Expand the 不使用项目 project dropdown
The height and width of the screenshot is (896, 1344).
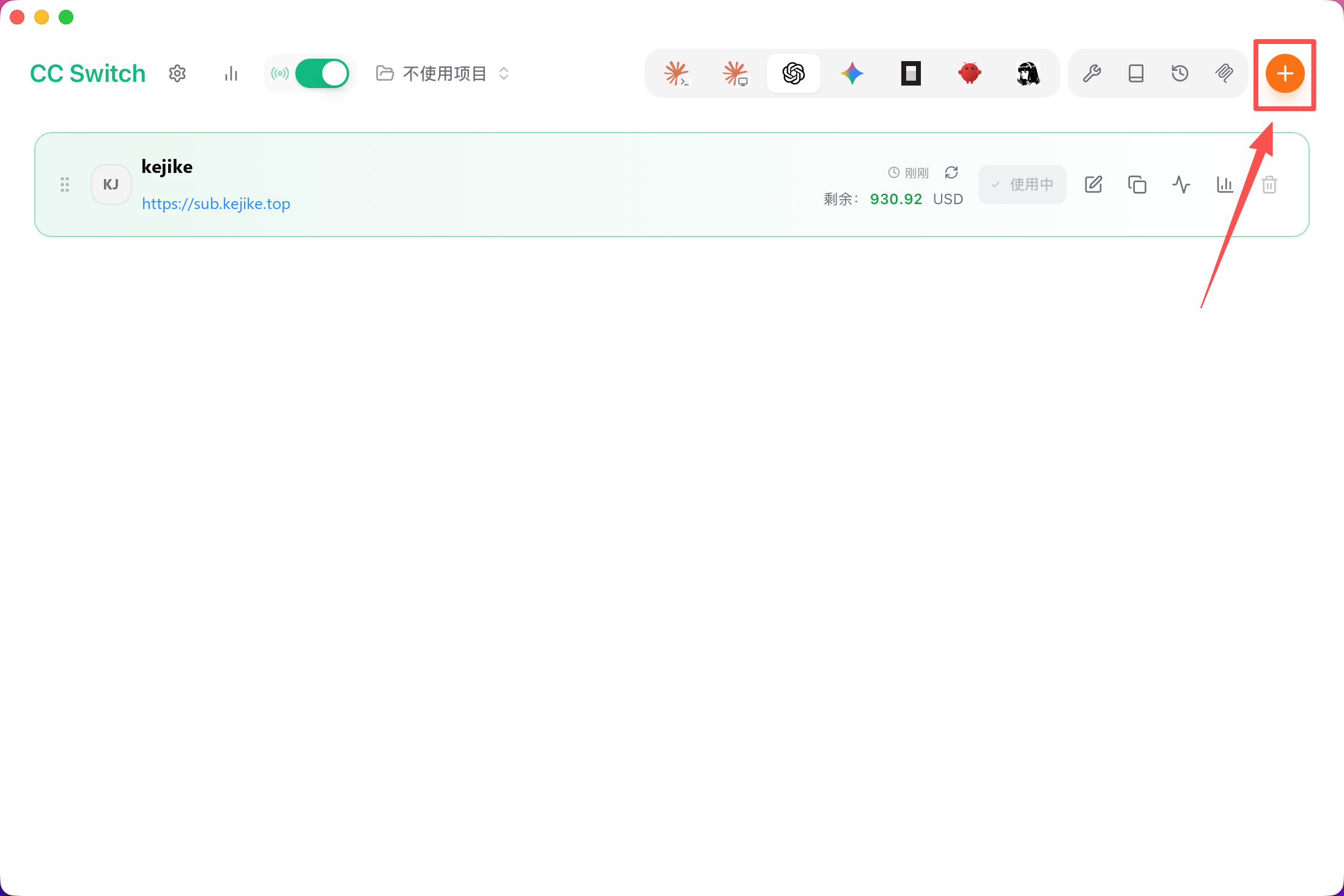click(x=443, y=73)
